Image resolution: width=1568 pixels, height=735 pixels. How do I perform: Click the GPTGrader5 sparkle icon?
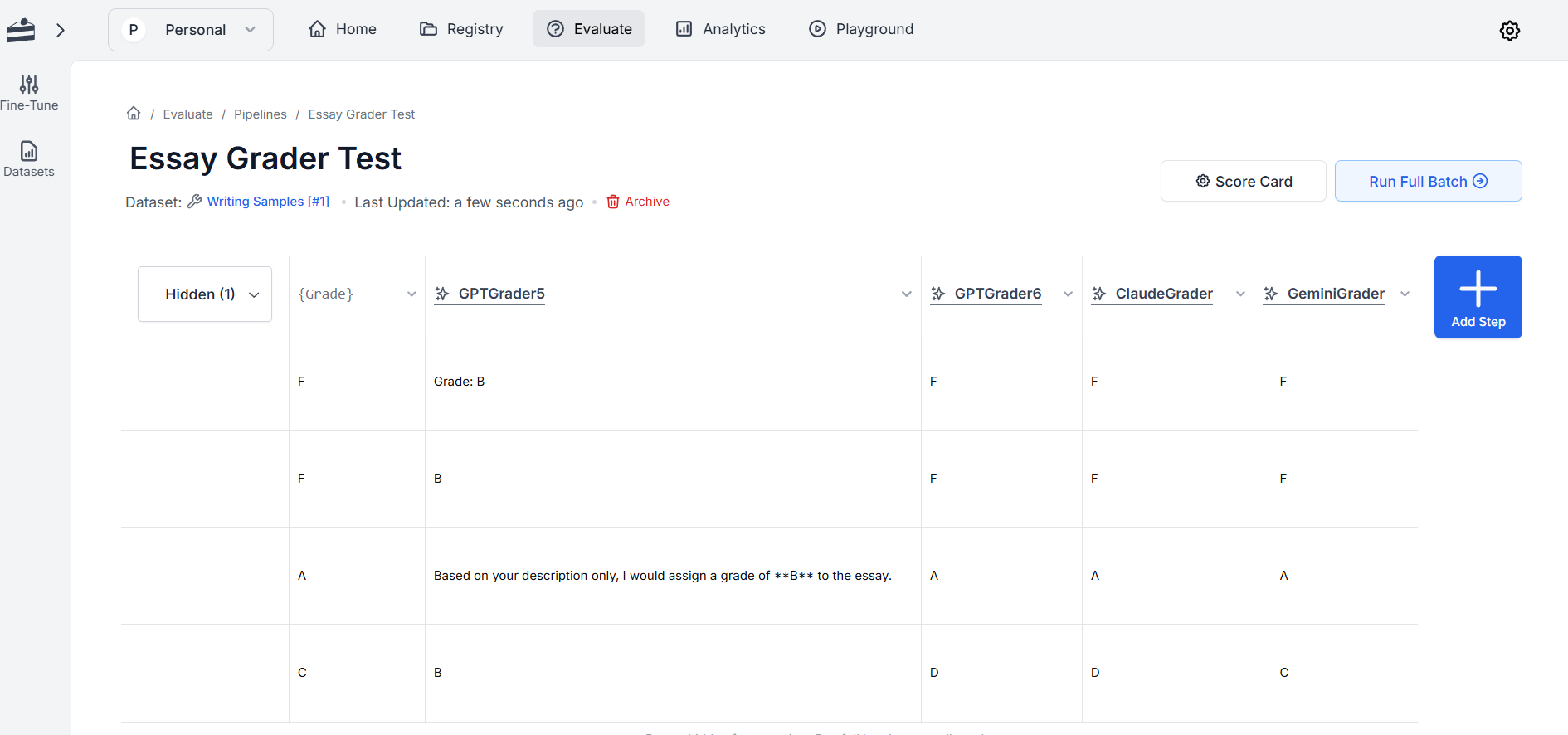click(442, 294)
